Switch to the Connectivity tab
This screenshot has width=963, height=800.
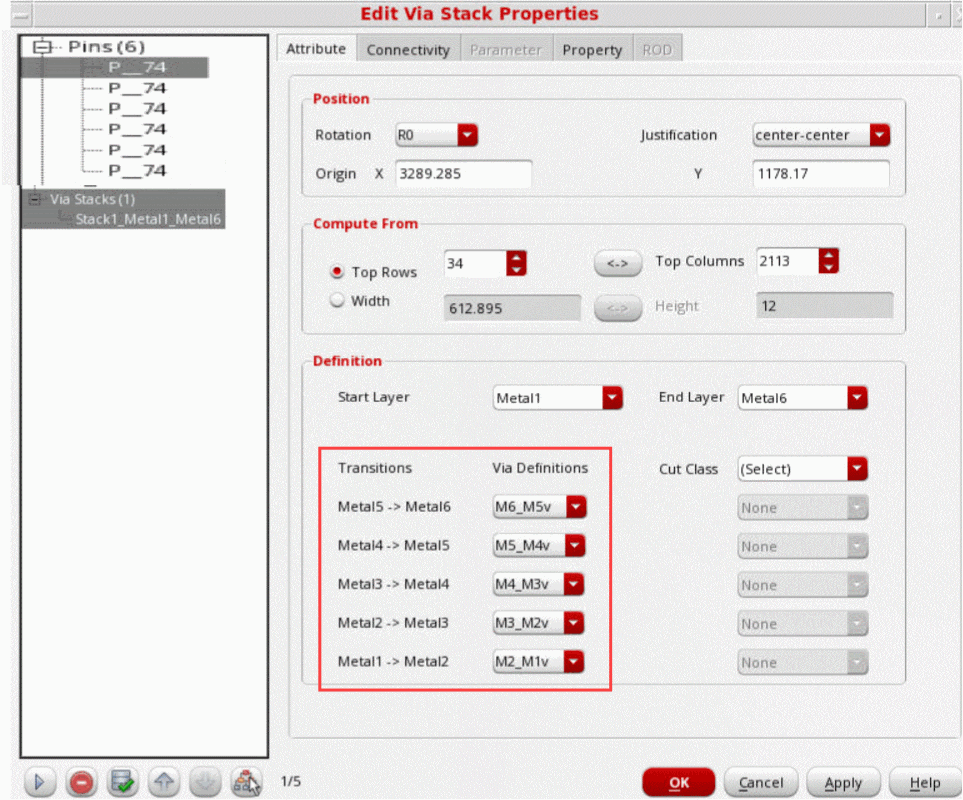[406, 50]
